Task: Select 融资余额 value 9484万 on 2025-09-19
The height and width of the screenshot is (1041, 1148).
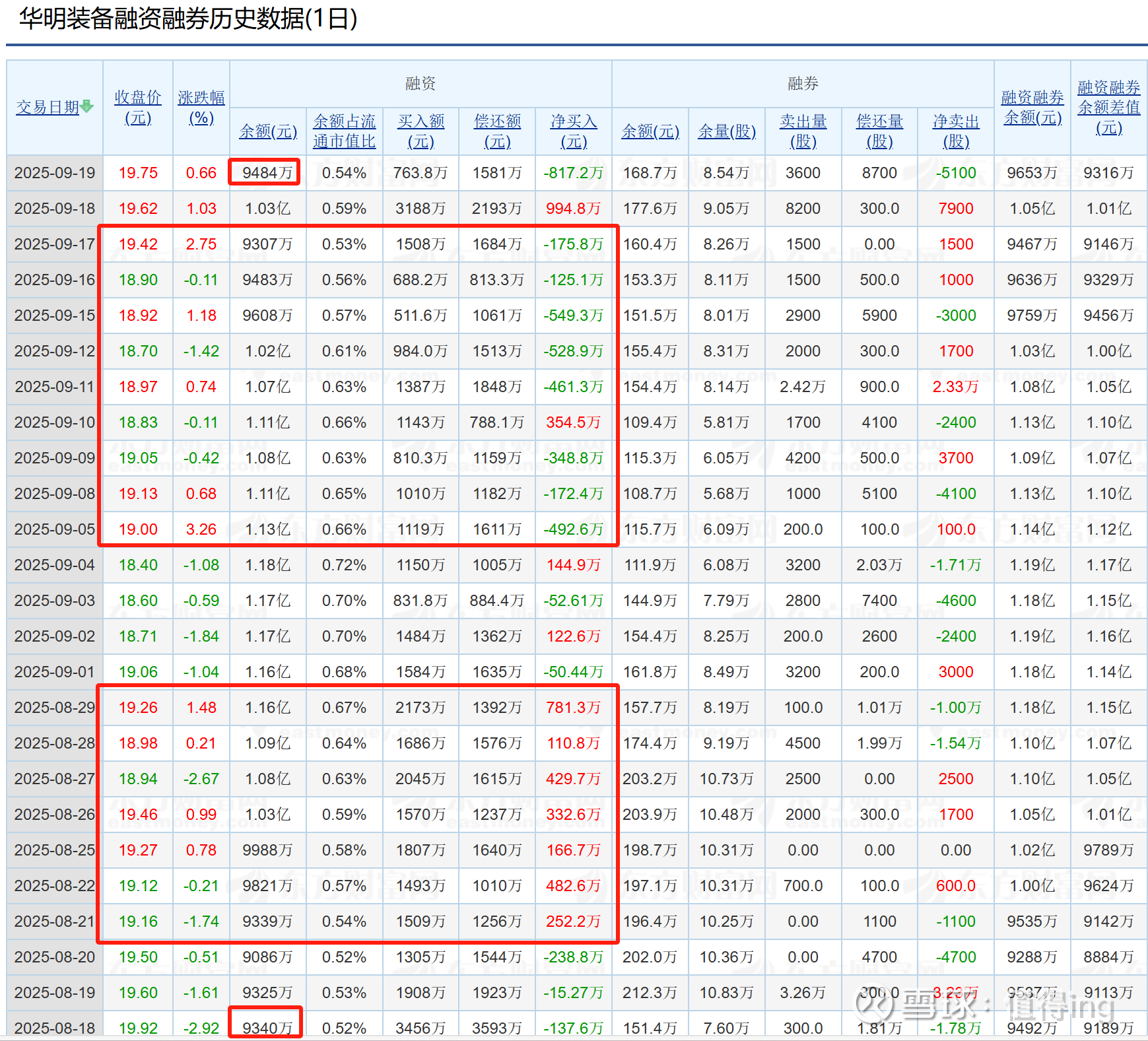Action: (x=267, y=173)
